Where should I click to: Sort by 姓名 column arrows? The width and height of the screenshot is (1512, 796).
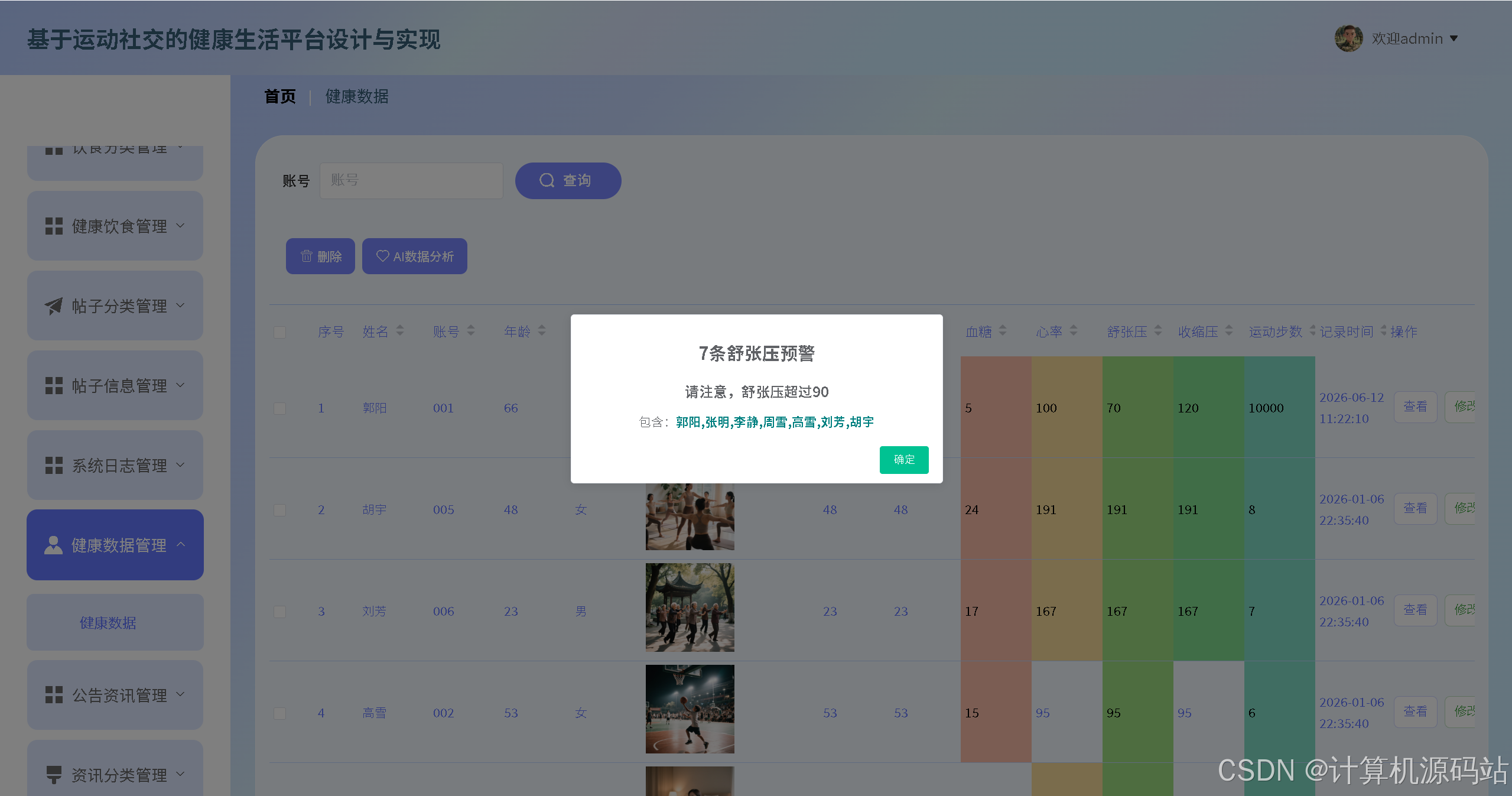[400, 331]
